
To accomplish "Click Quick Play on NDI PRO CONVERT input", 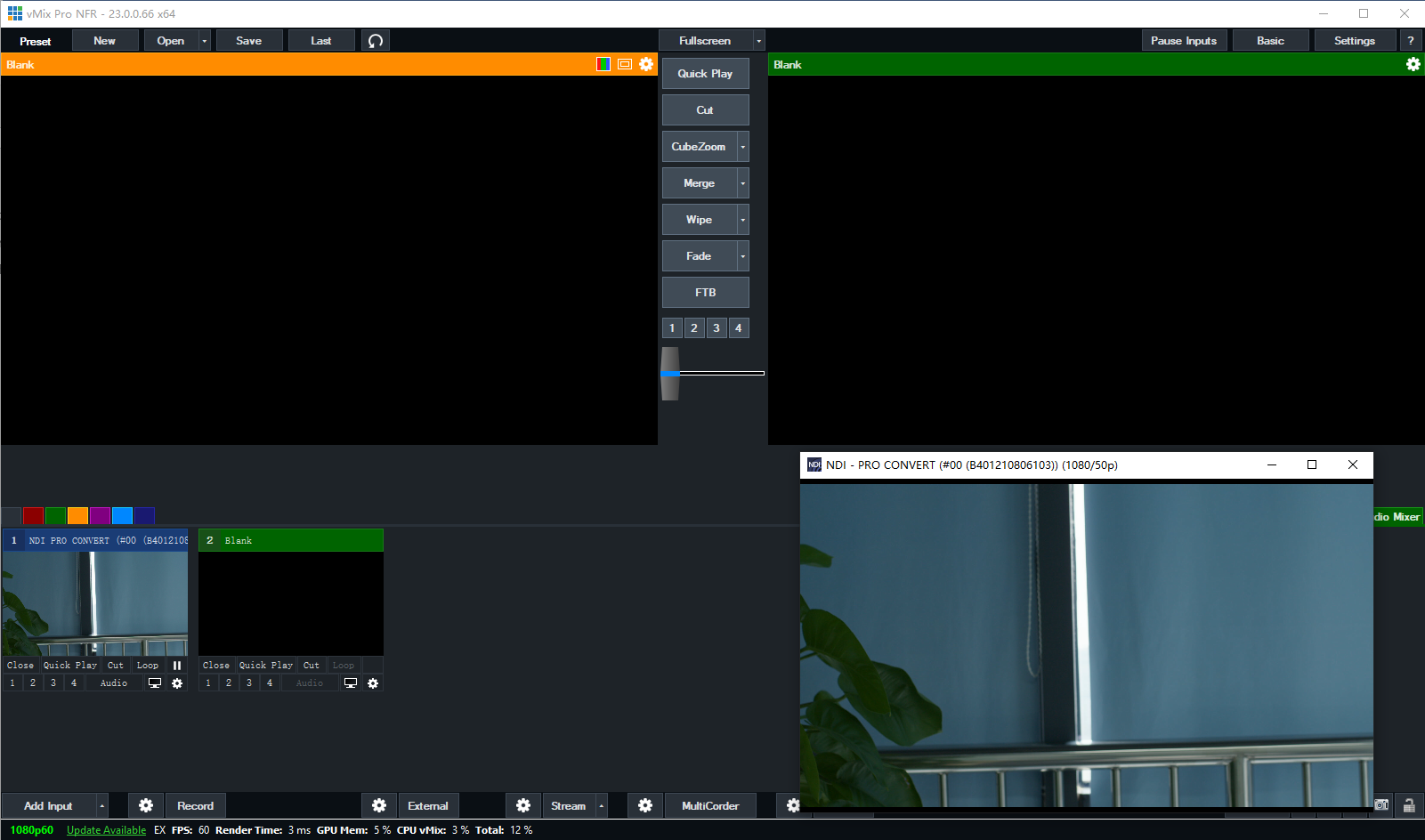I will point(70,666).
